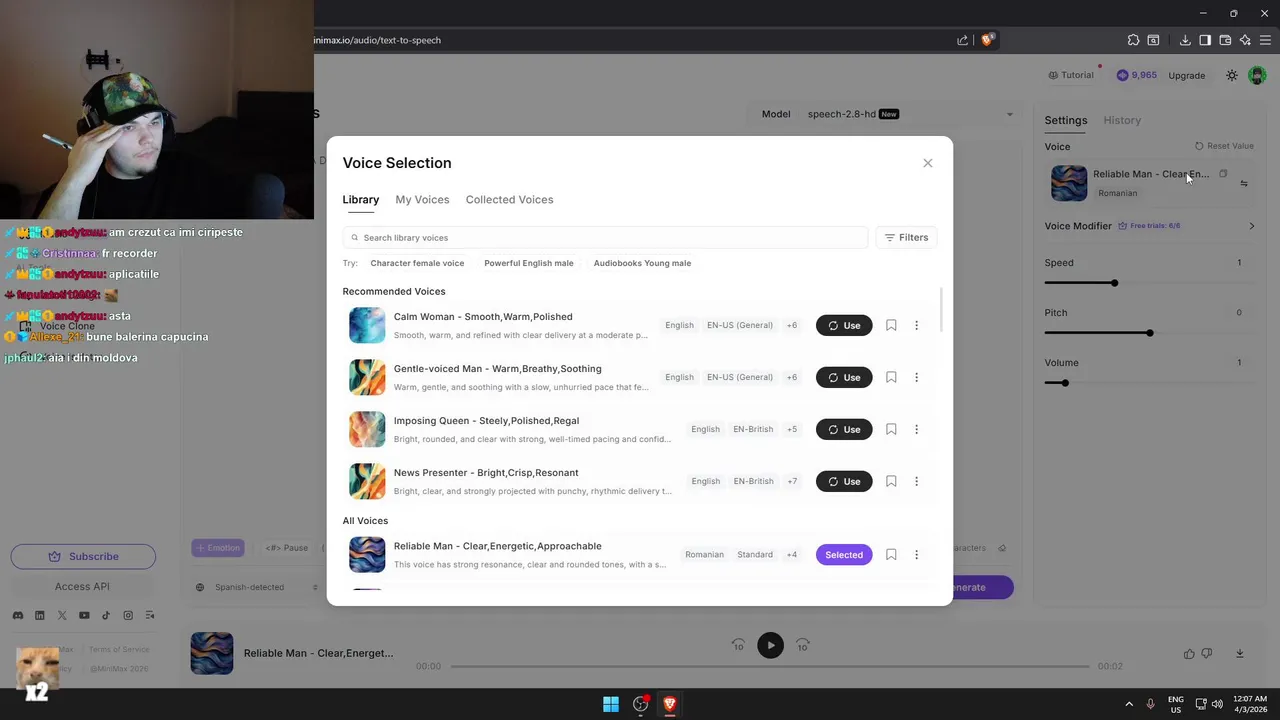The image size is (1280, 720).
Task: Bookmark the Calm Woman voice
Action: [891, 325]
